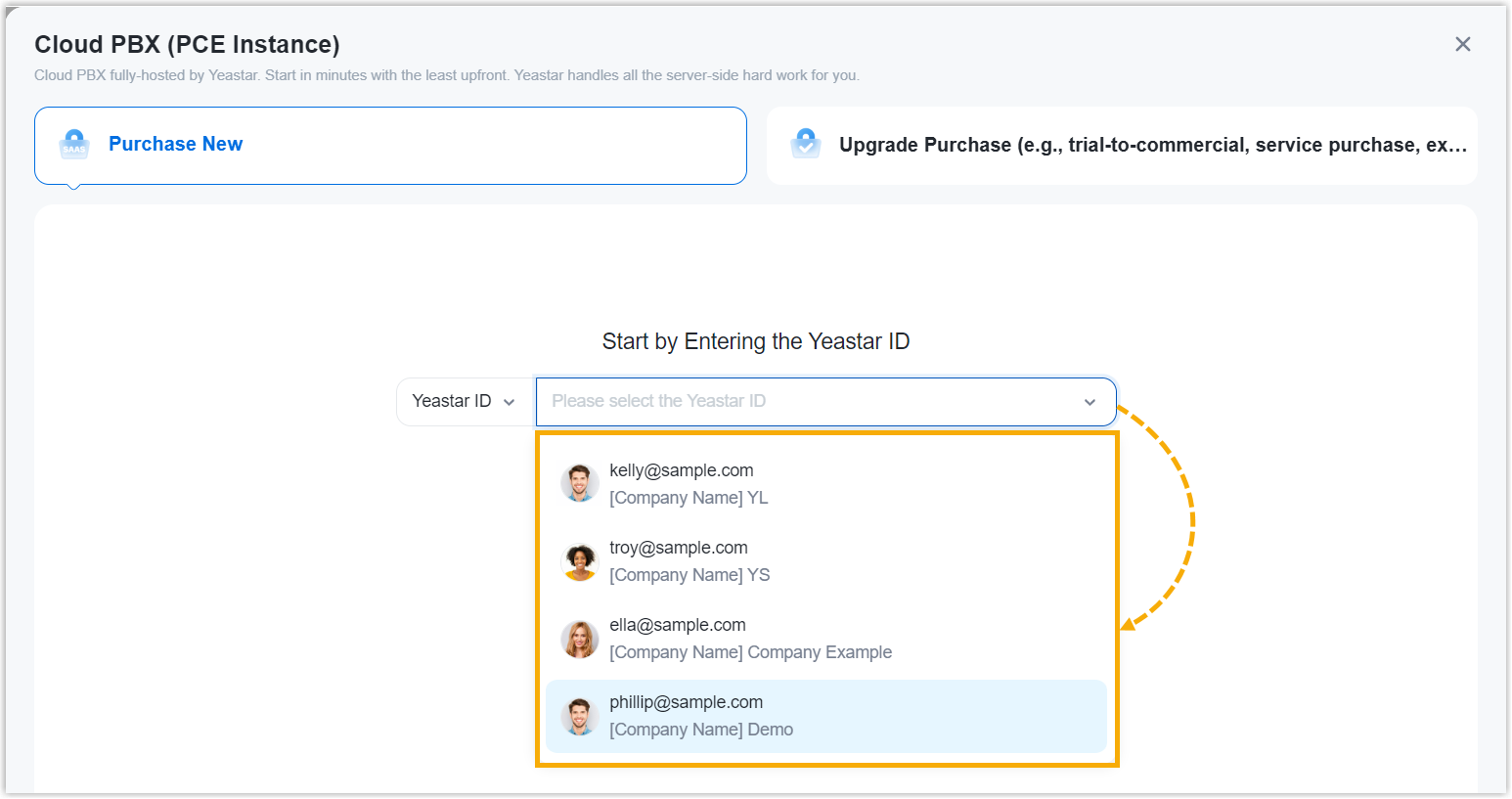1512x799 pixels.
Task: Click the '[Company Name] YS' line
Action: tap(689, 575)
